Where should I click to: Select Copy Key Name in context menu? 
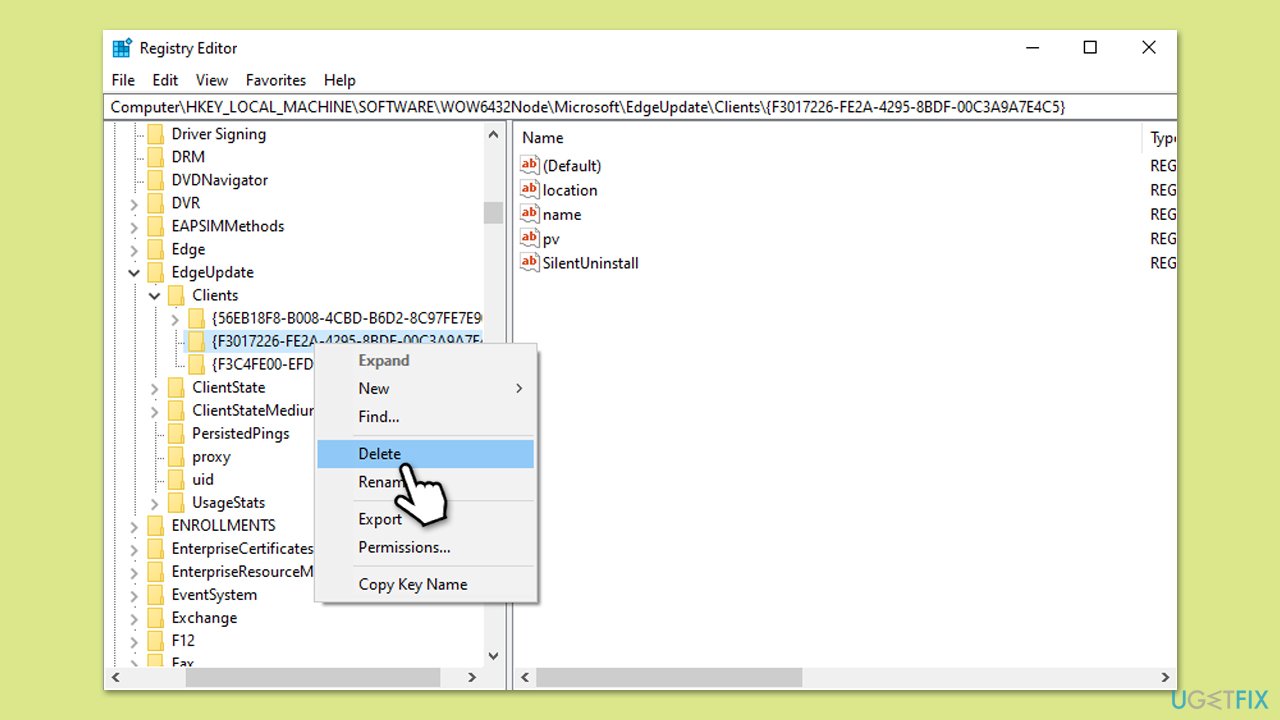point(425,584)
